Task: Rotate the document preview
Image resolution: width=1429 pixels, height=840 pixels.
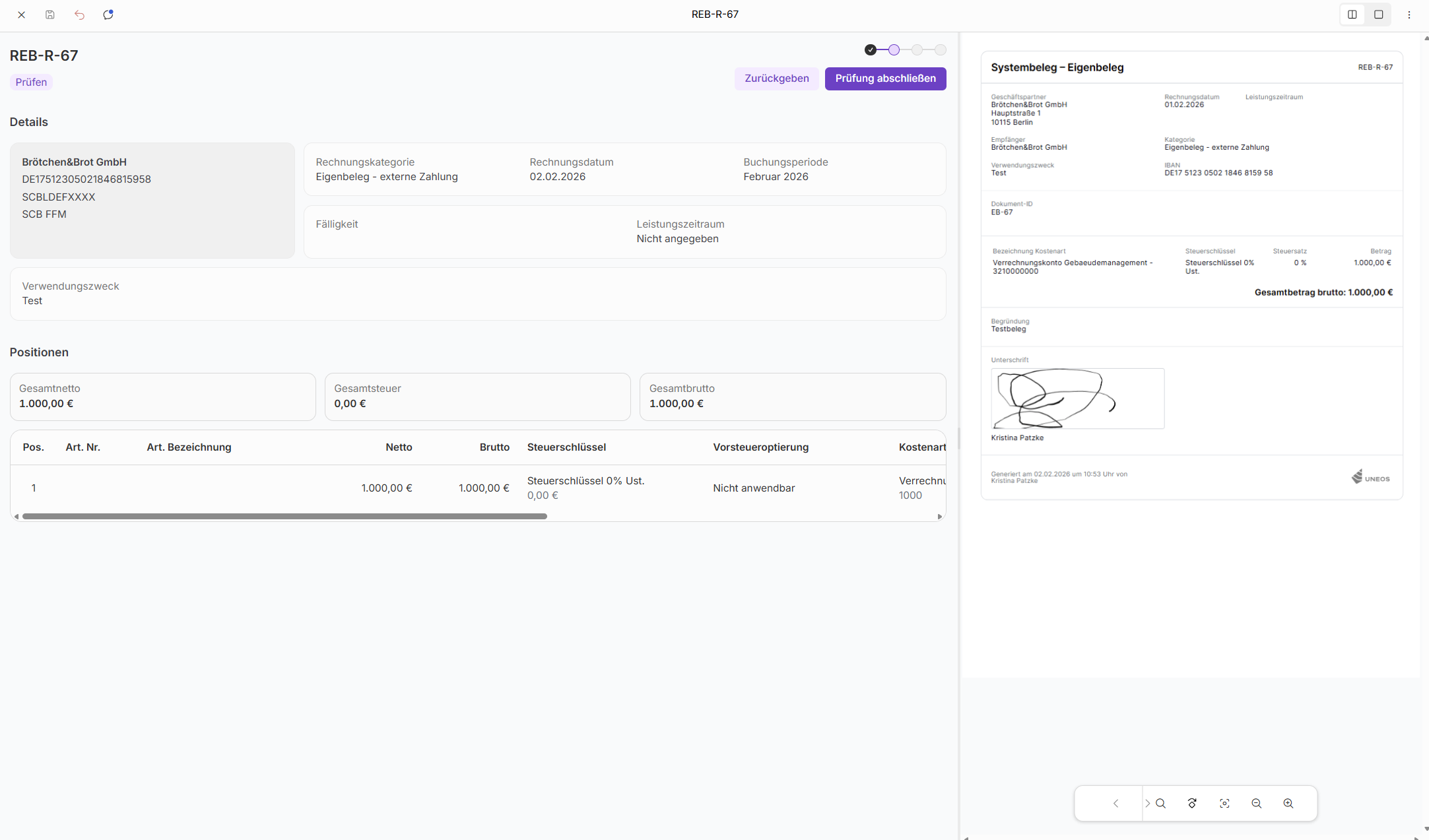Action: [1192, 803]
